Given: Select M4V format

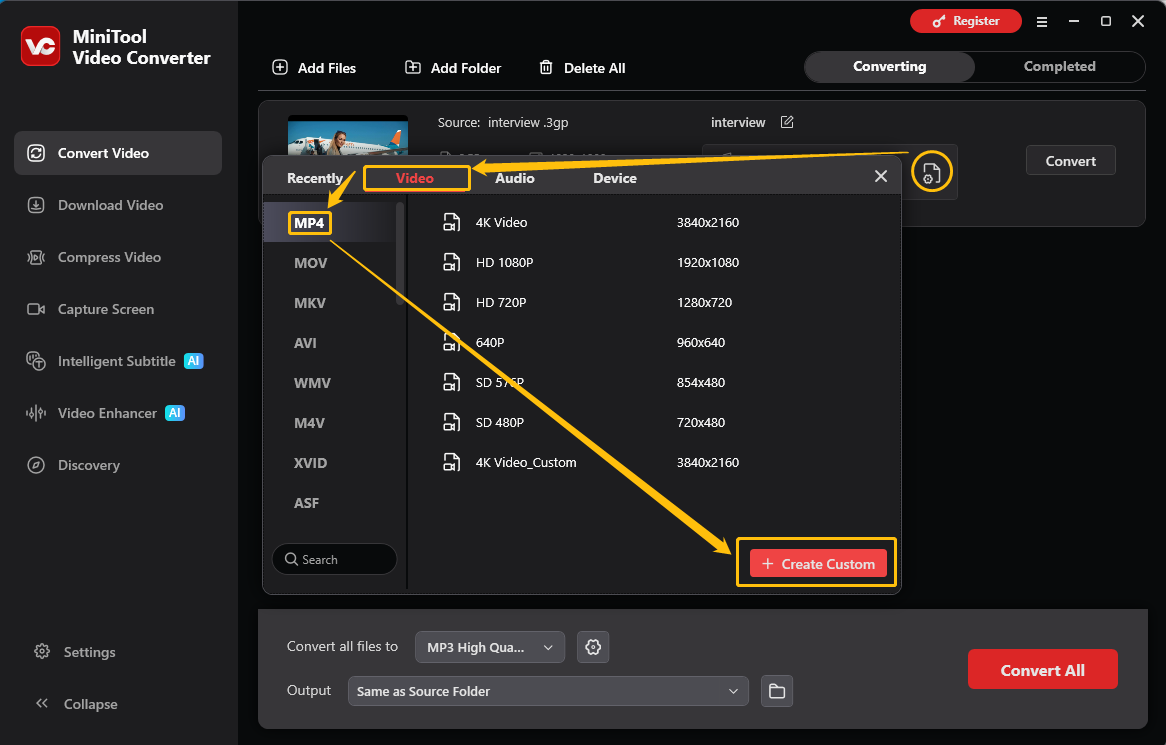Looking at the screenshot, I should pos(309,423).
